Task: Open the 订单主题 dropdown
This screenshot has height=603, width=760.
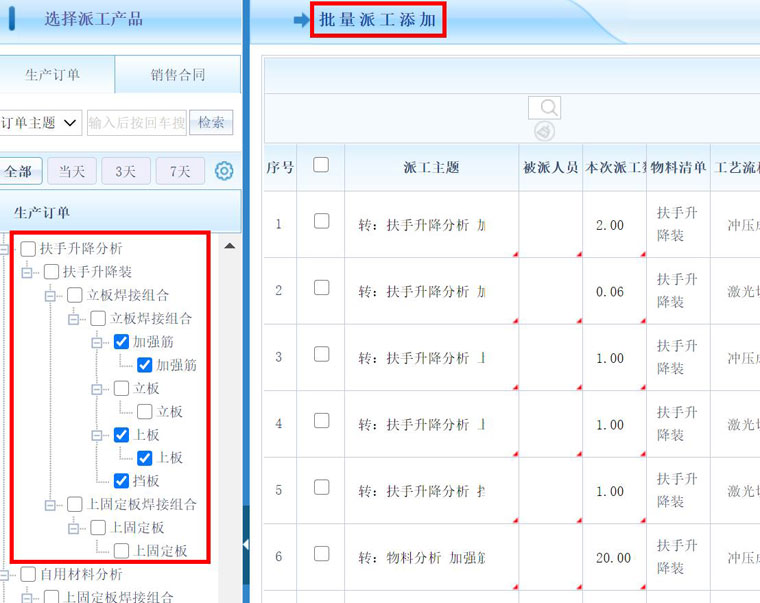Action: pos(40,122)
